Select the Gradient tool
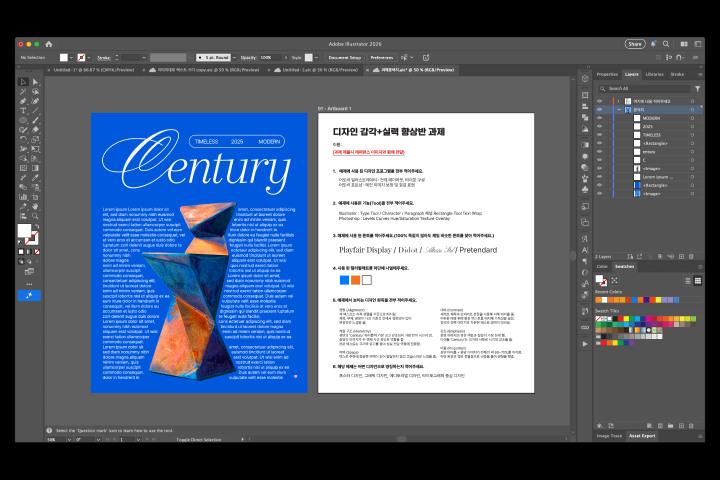 [35, 168]
